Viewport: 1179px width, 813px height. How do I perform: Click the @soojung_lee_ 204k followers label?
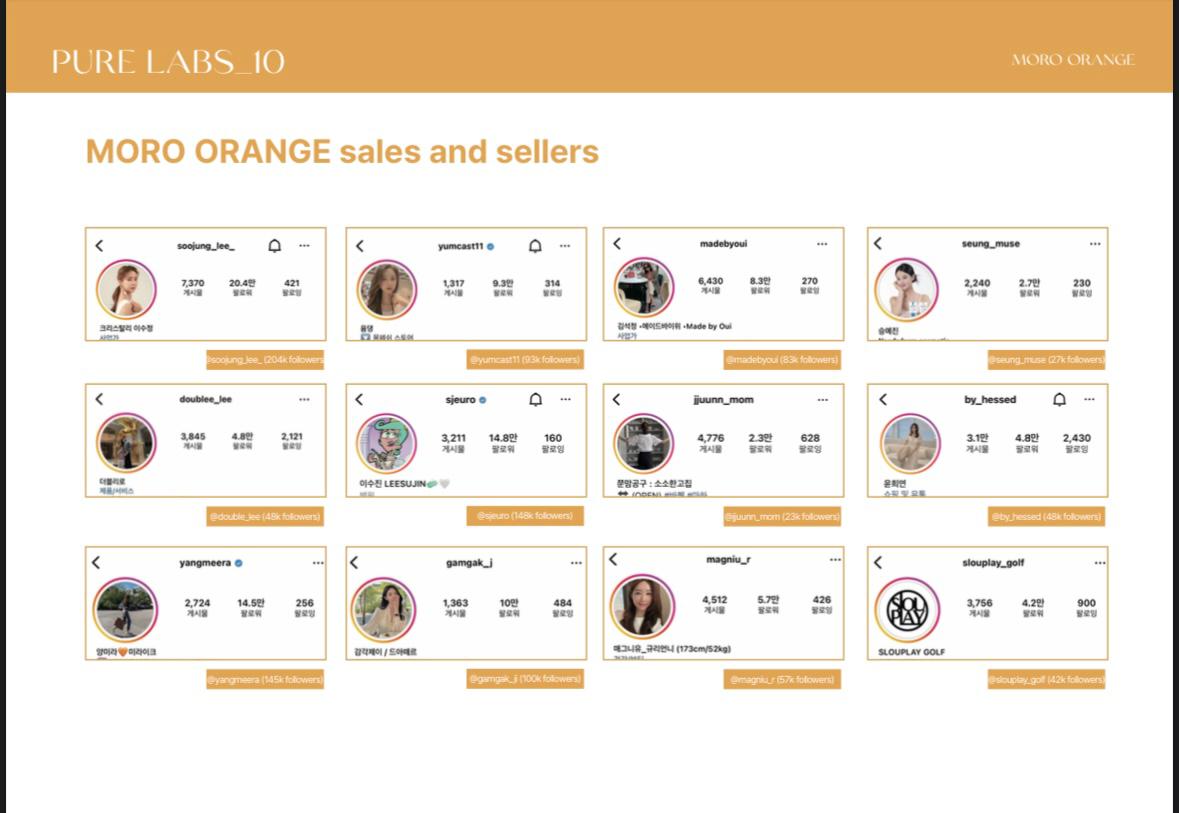click(x=264, y=360)
